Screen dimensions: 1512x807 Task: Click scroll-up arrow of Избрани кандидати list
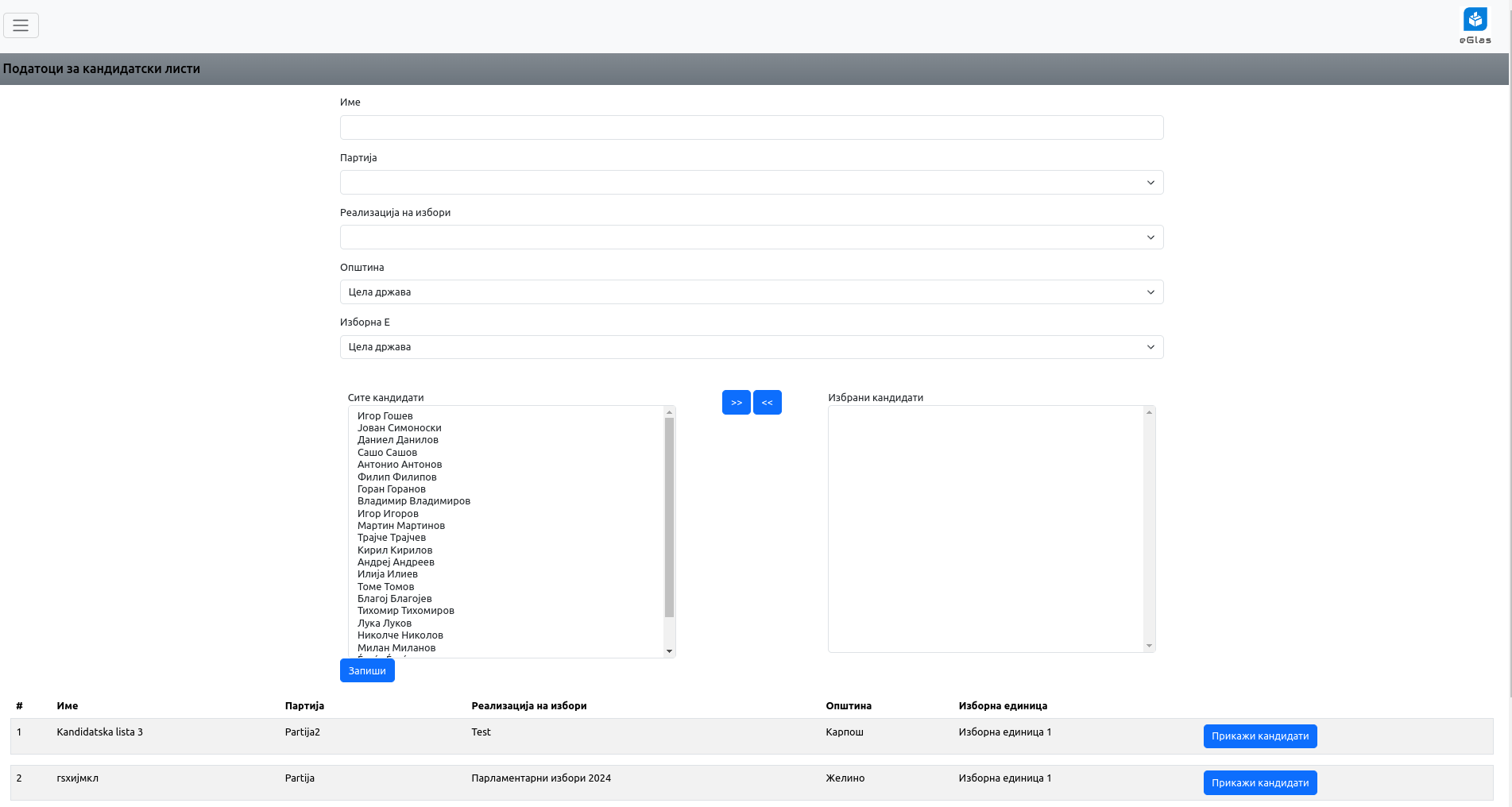click(x=1149, y=412)
